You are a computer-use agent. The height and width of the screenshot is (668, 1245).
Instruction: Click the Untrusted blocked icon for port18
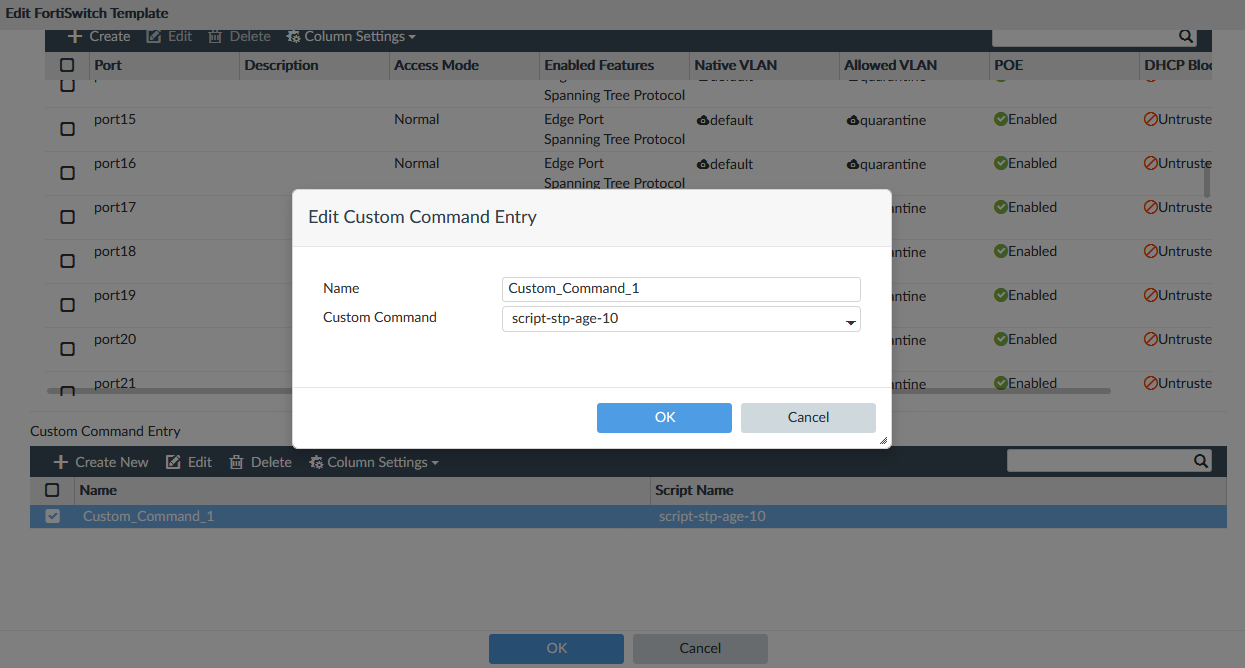click(x=1151, y=251)
